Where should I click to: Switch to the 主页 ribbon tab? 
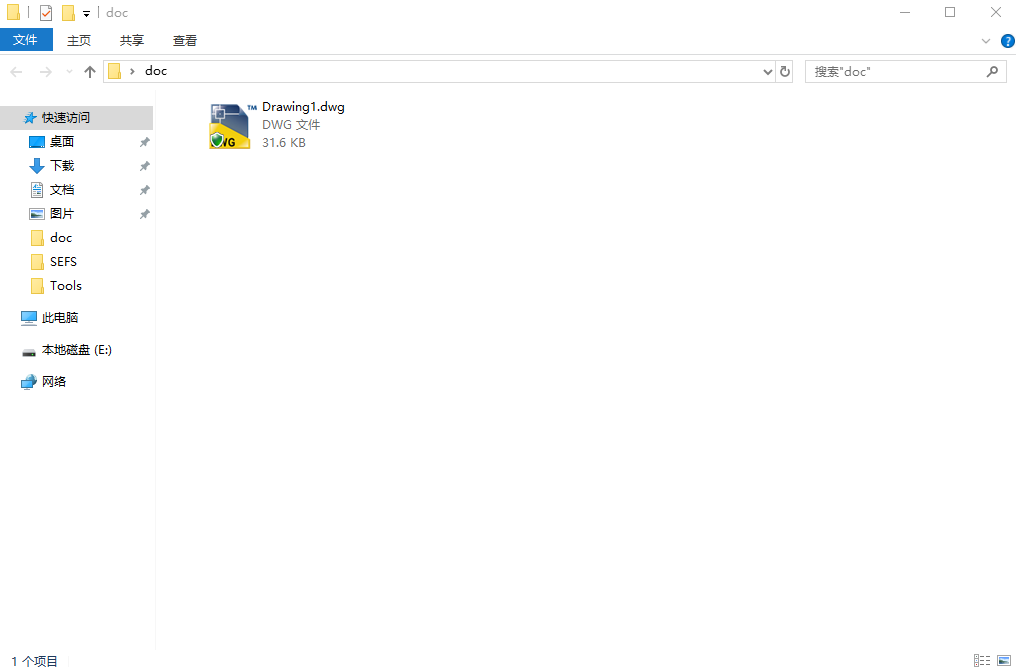point(79,40)
